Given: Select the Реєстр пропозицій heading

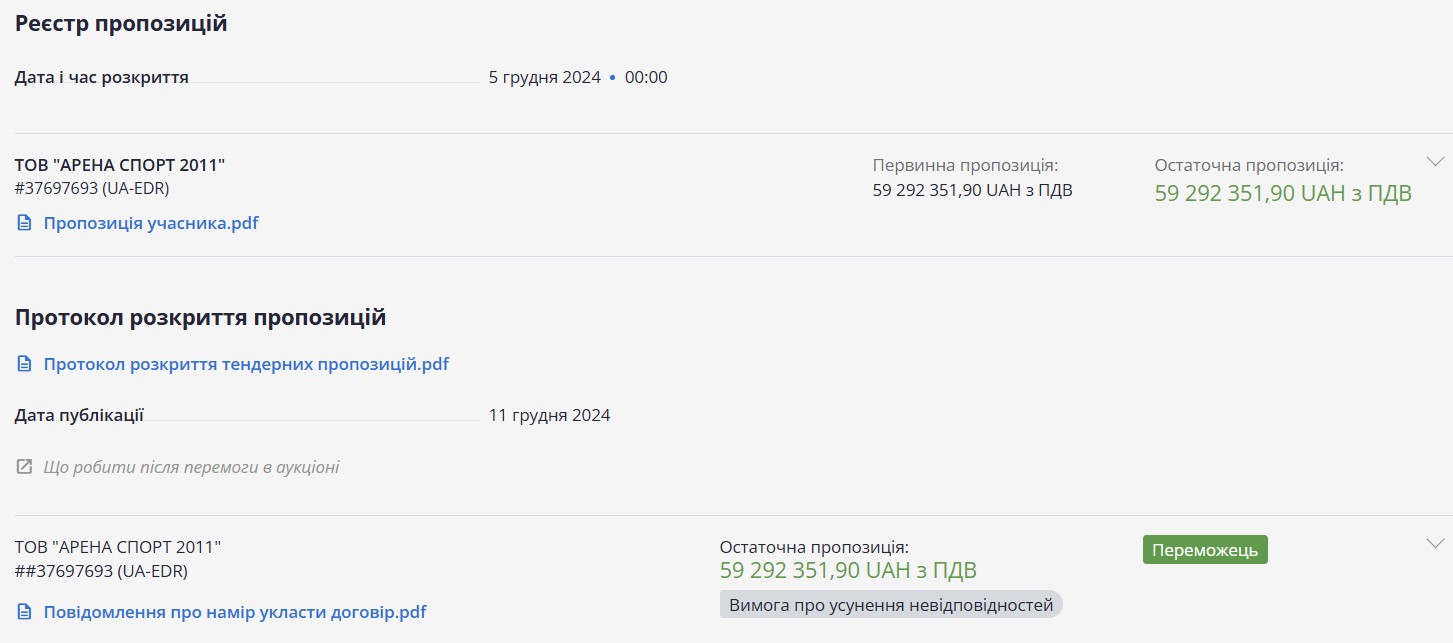Looking at the screenshot, I should (121, 23).
